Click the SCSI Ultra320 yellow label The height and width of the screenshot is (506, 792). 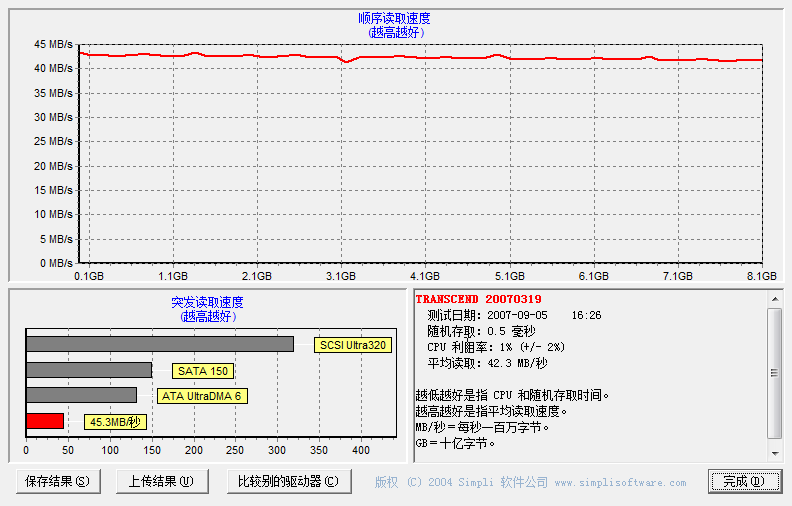point(351,345)
